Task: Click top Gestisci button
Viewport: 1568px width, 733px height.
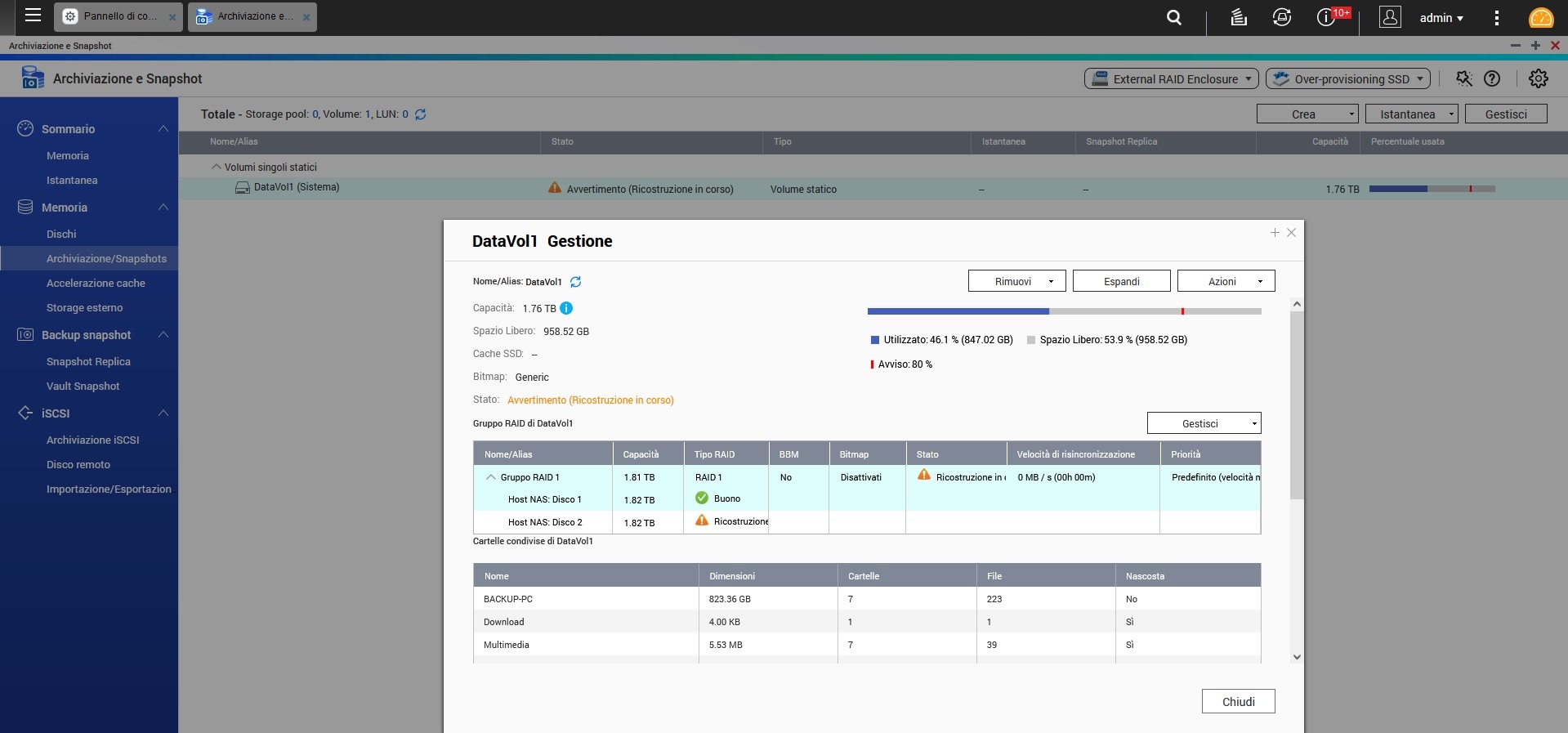Action: point(1506,114)
